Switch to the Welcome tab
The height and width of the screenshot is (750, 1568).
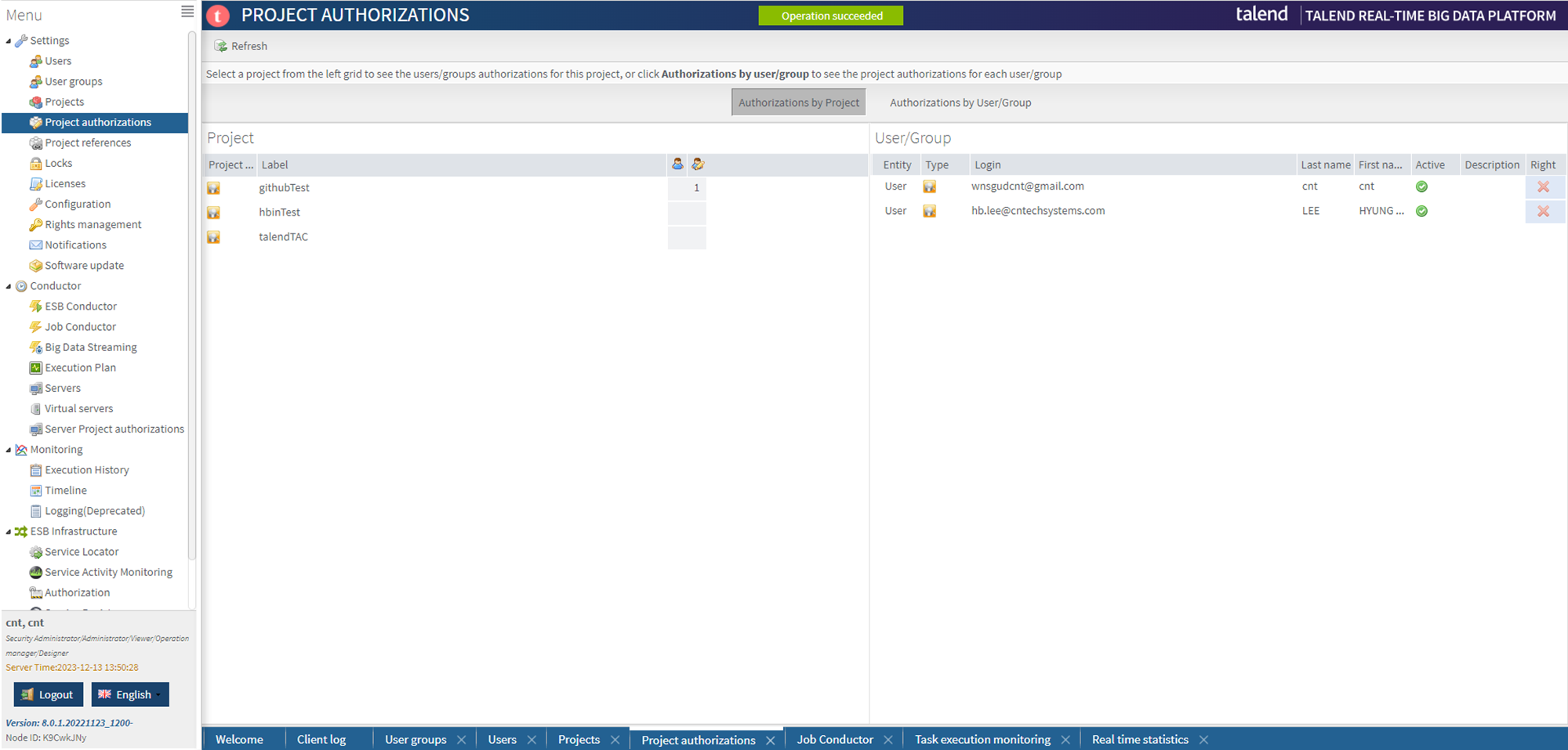pos(239,739)
